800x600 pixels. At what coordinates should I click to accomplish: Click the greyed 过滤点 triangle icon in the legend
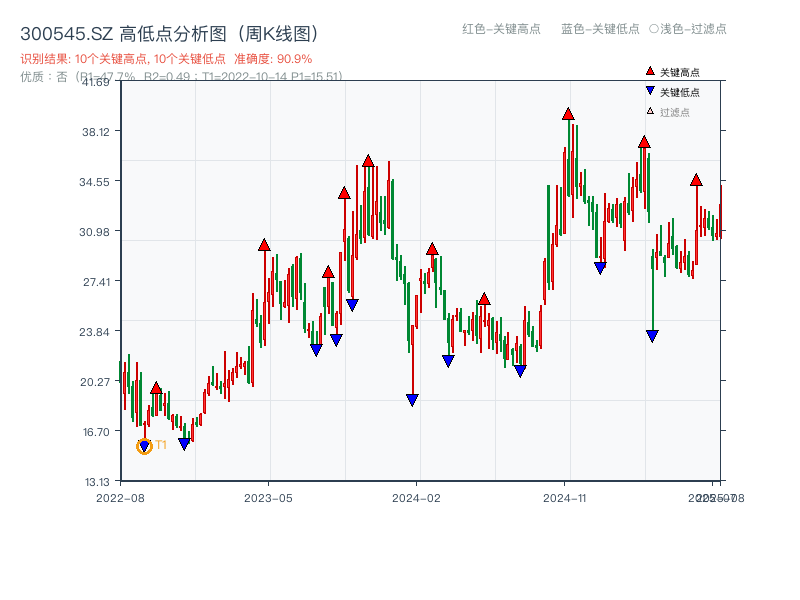(648, 108)
